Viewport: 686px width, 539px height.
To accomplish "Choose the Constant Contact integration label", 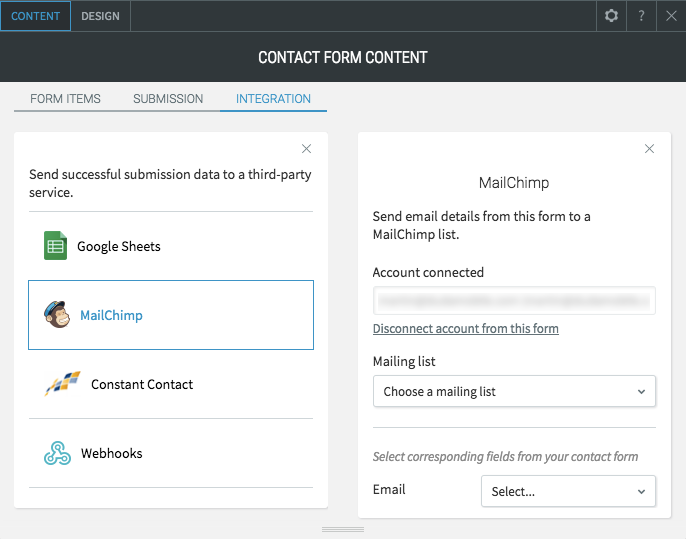I will (142, 384).
